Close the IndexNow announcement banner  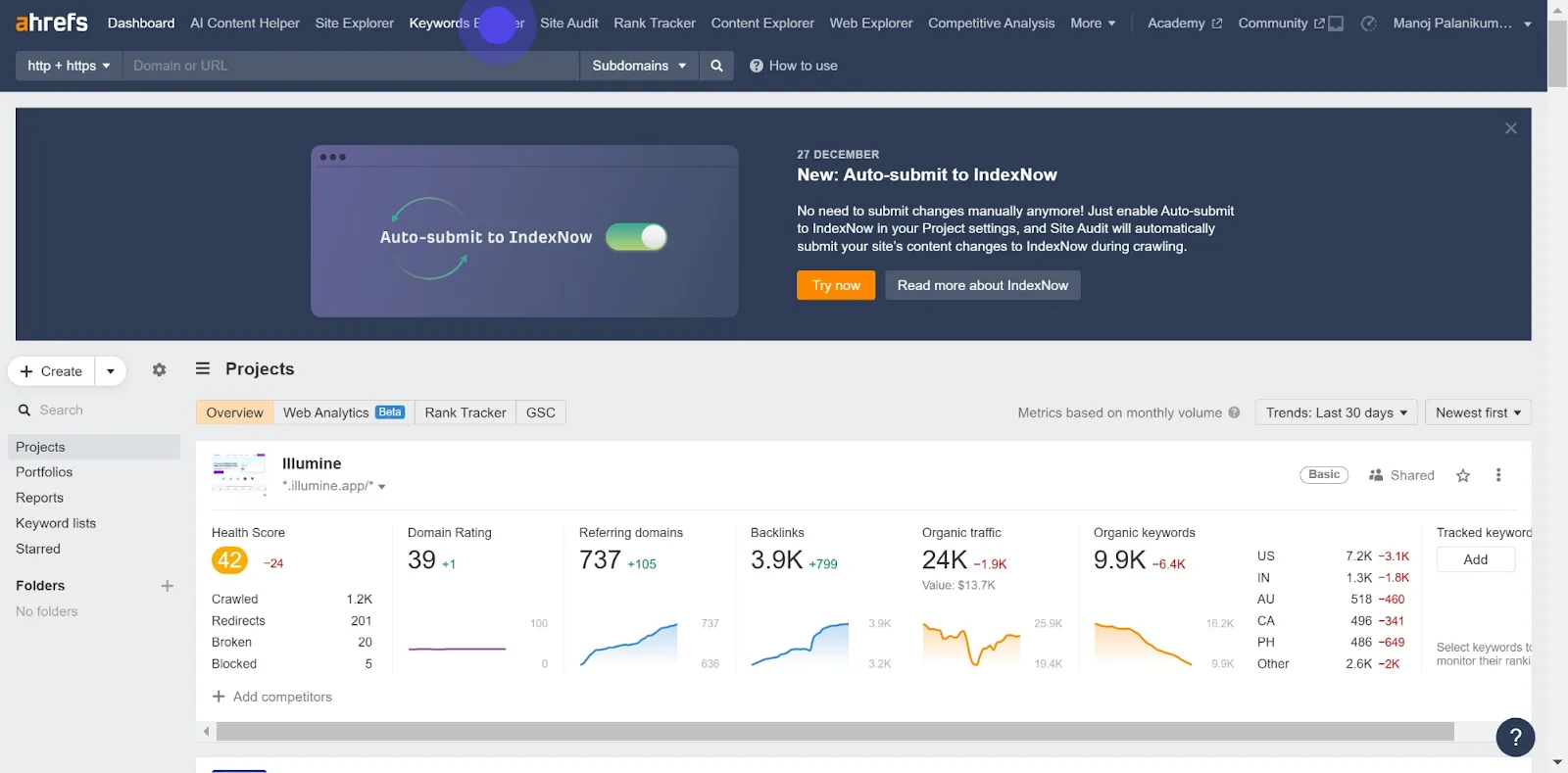click(1510, 128)
